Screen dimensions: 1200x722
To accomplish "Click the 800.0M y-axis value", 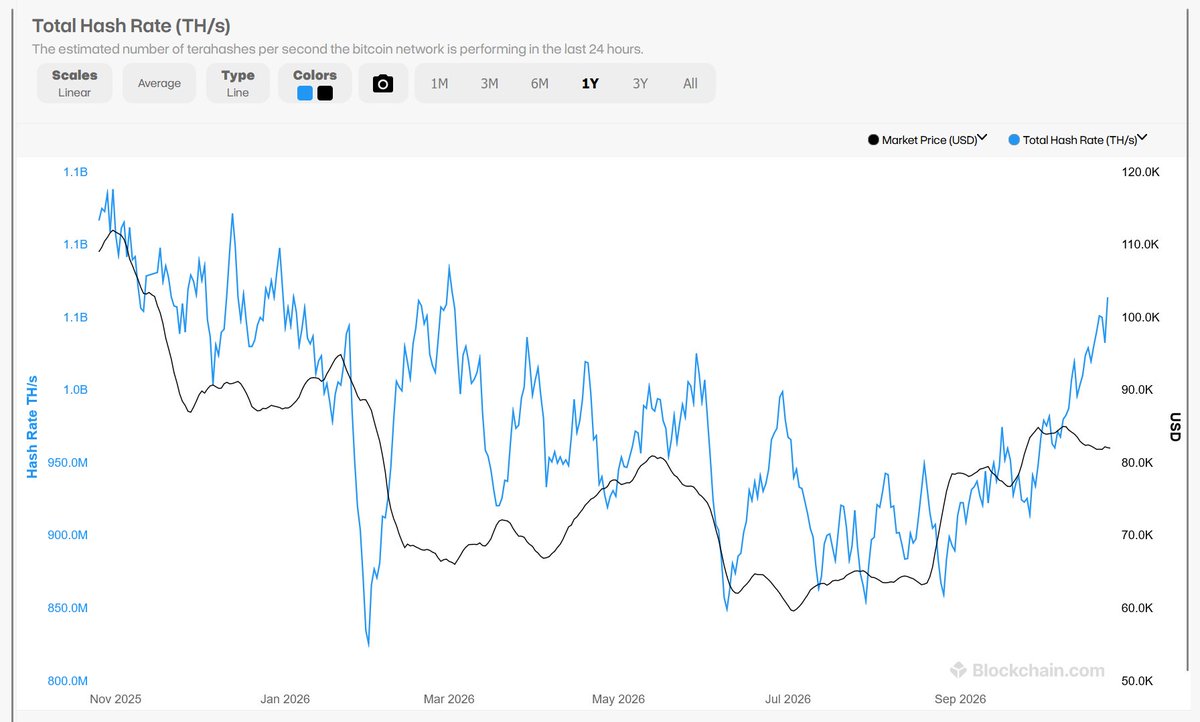I will pos(68,681).
